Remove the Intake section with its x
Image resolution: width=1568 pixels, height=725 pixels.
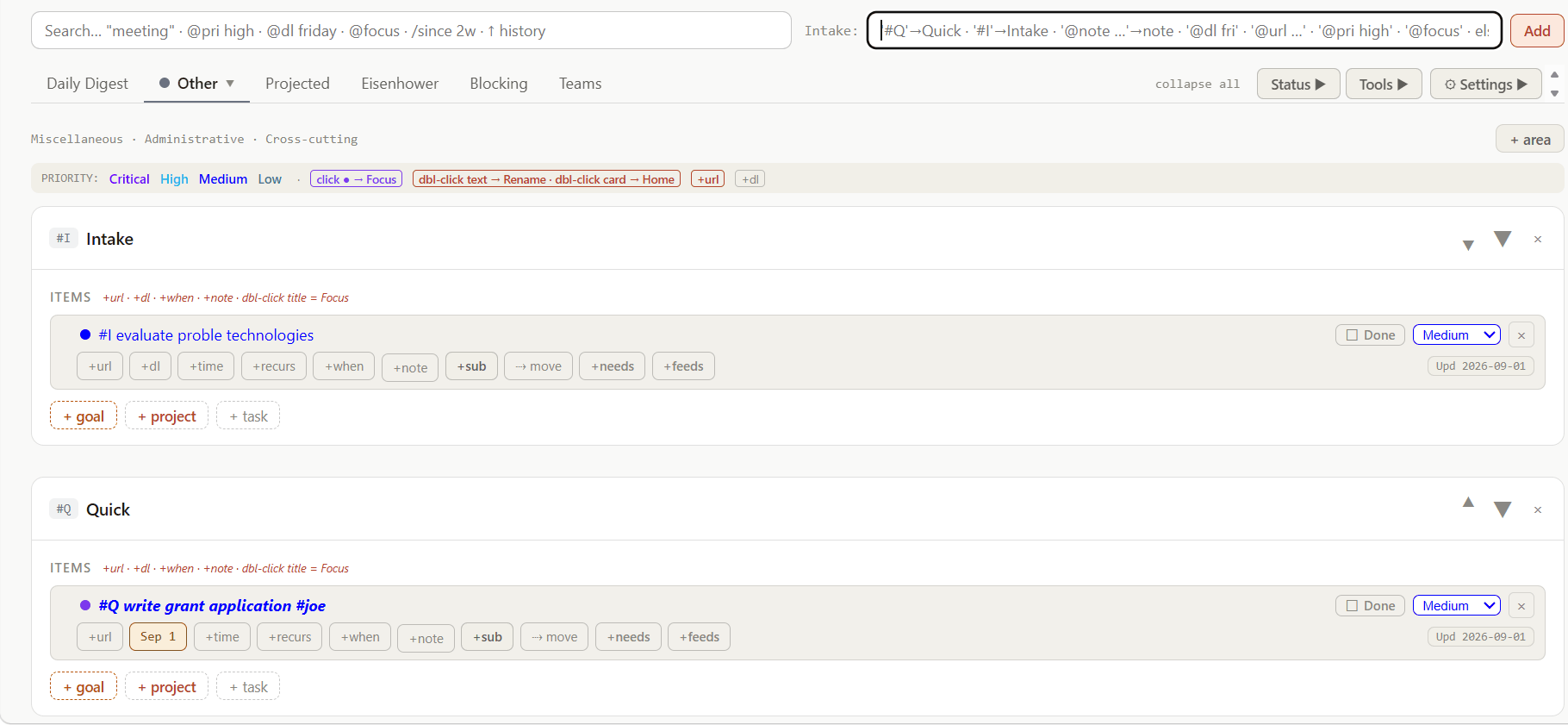[x=1538, y=240]
